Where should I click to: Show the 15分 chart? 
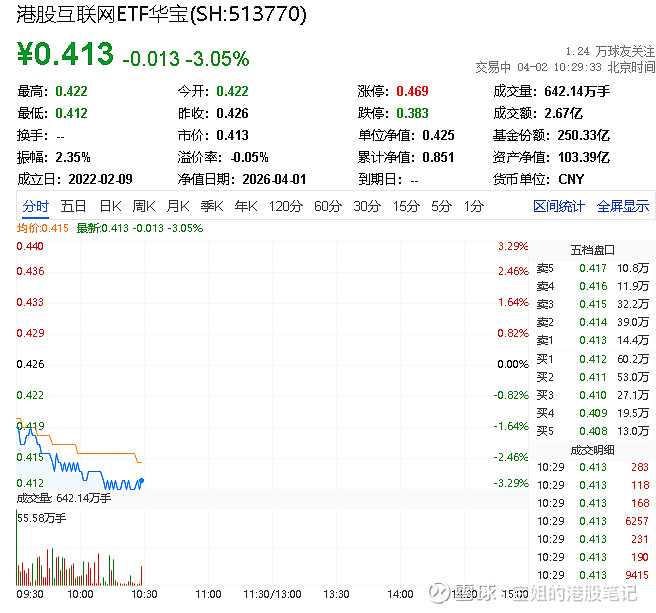(406, 206)
